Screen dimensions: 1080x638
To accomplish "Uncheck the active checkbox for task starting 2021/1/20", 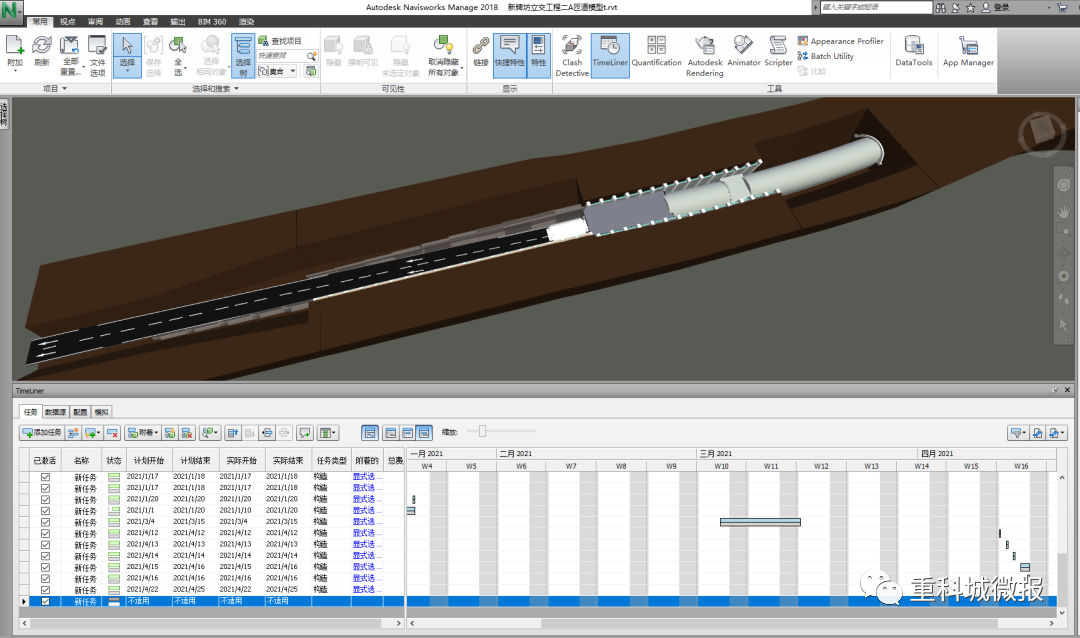I will 45,500.
